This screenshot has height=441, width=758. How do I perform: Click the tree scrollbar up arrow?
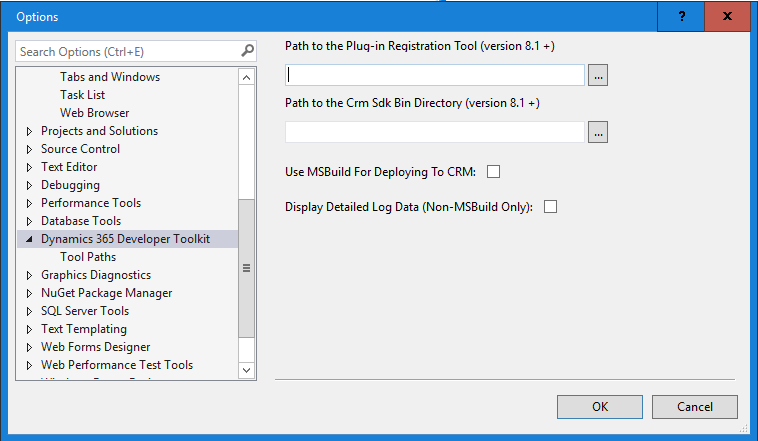tap(247, 77)
